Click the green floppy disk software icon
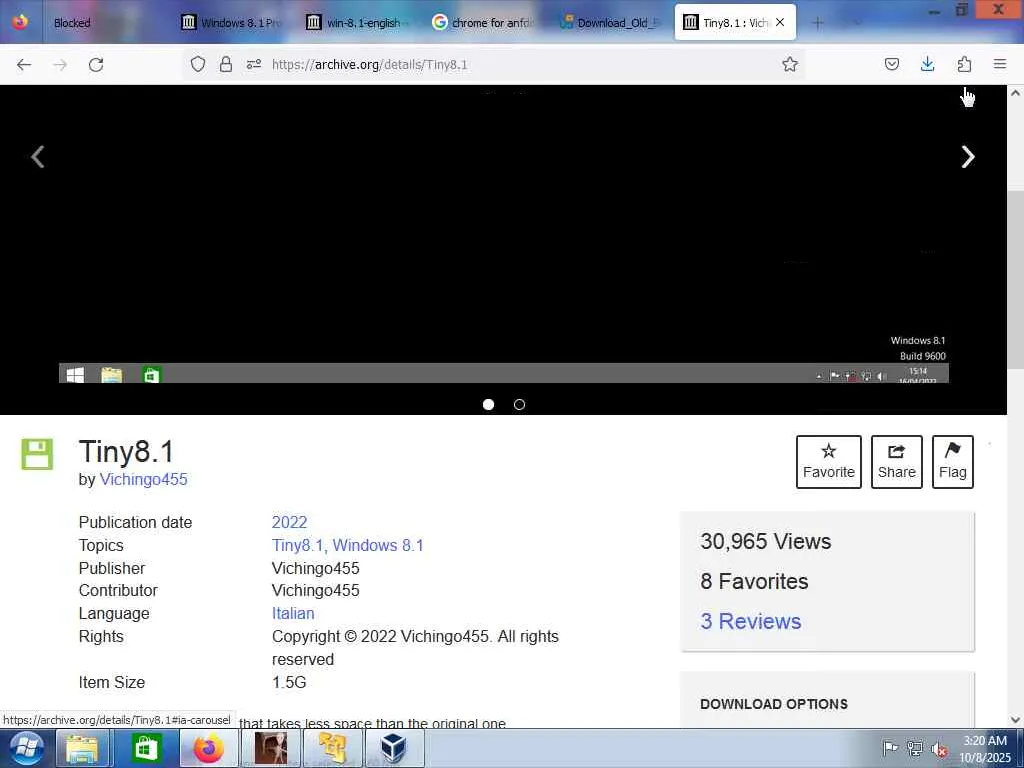This screenshot has width=1024, height=768. (37, 454)
